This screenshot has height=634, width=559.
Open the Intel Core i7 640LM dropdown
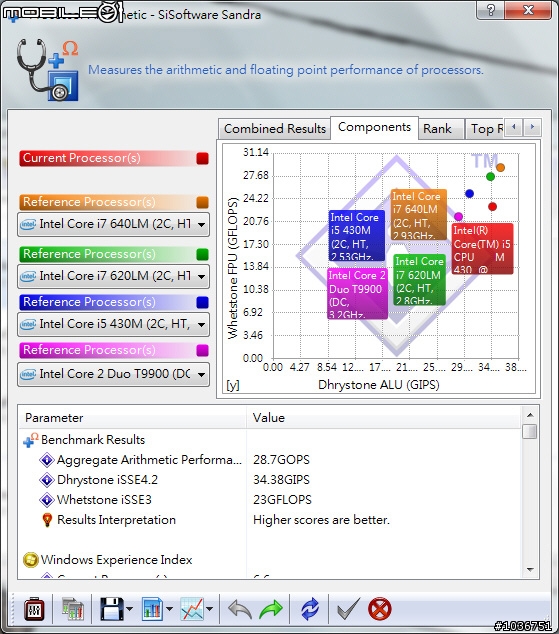click(114, 224)
